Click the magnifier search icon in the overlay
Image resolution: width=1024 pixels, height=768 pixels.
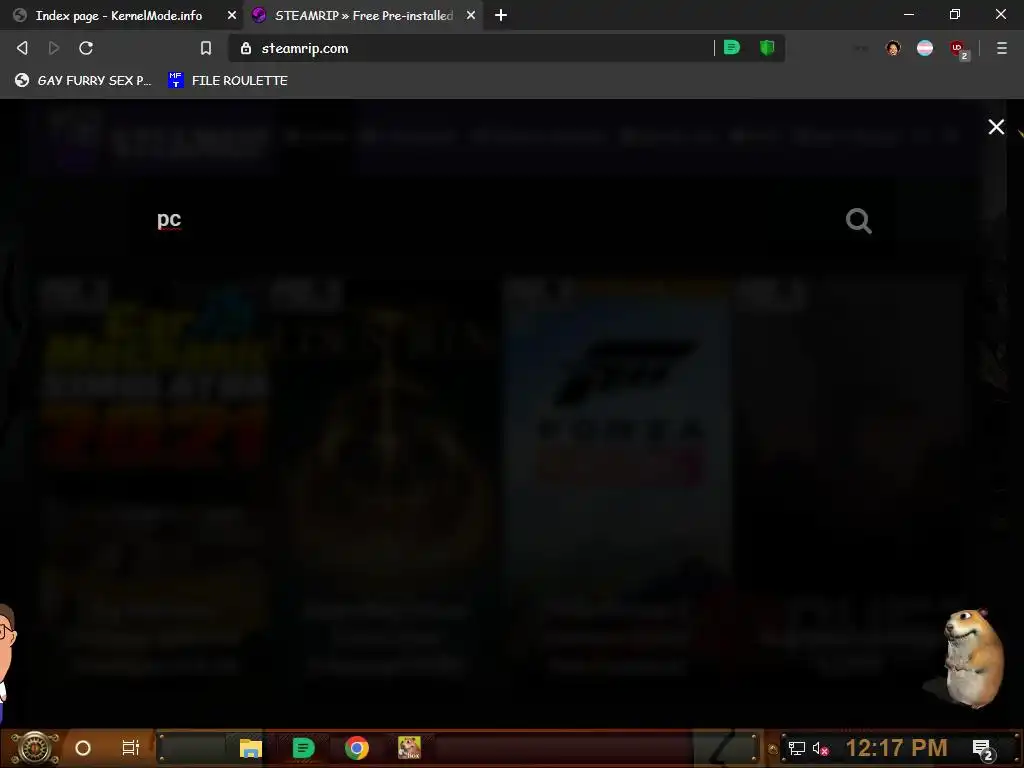point(858,221)
